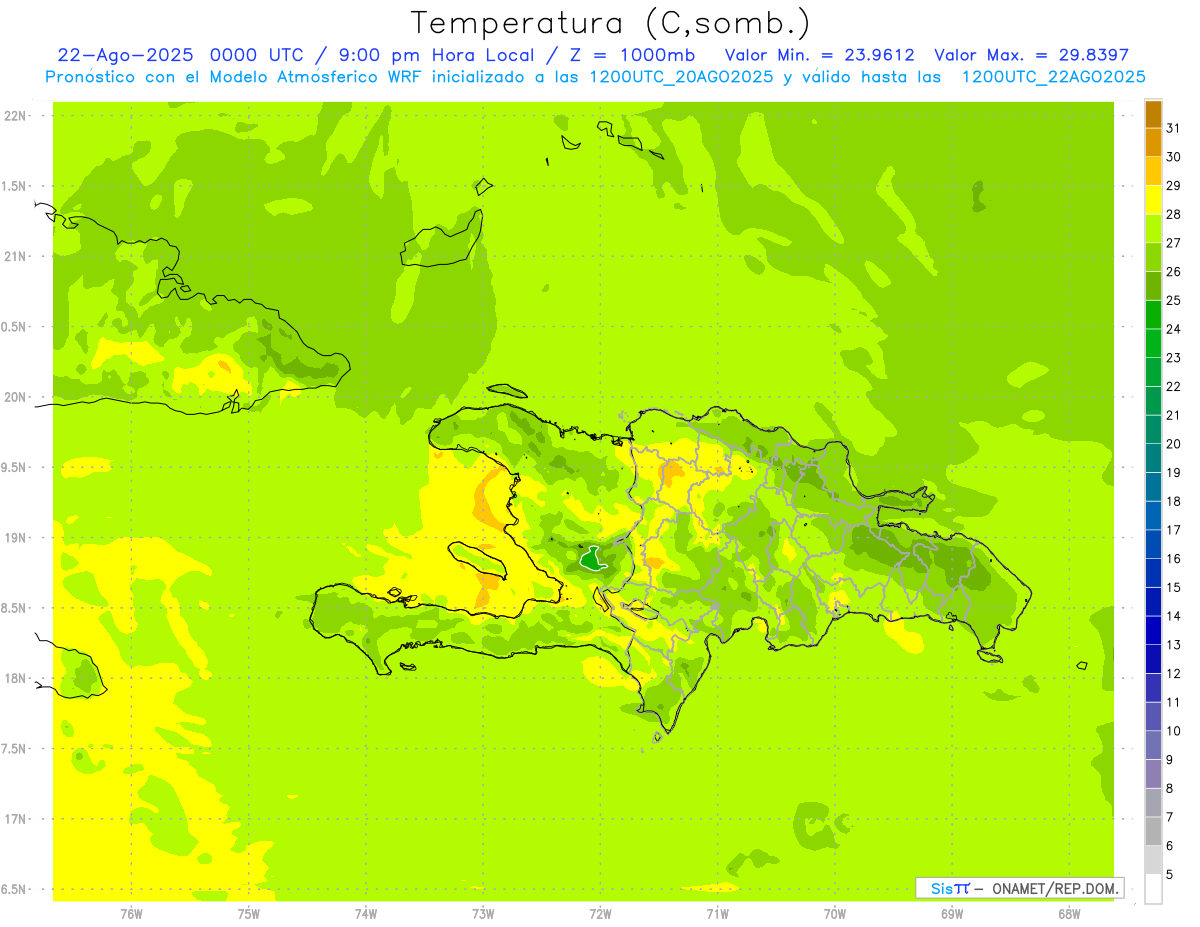Click the '76W' longitude label
This screenshot has width=1200, height=927.
(131, 914)
